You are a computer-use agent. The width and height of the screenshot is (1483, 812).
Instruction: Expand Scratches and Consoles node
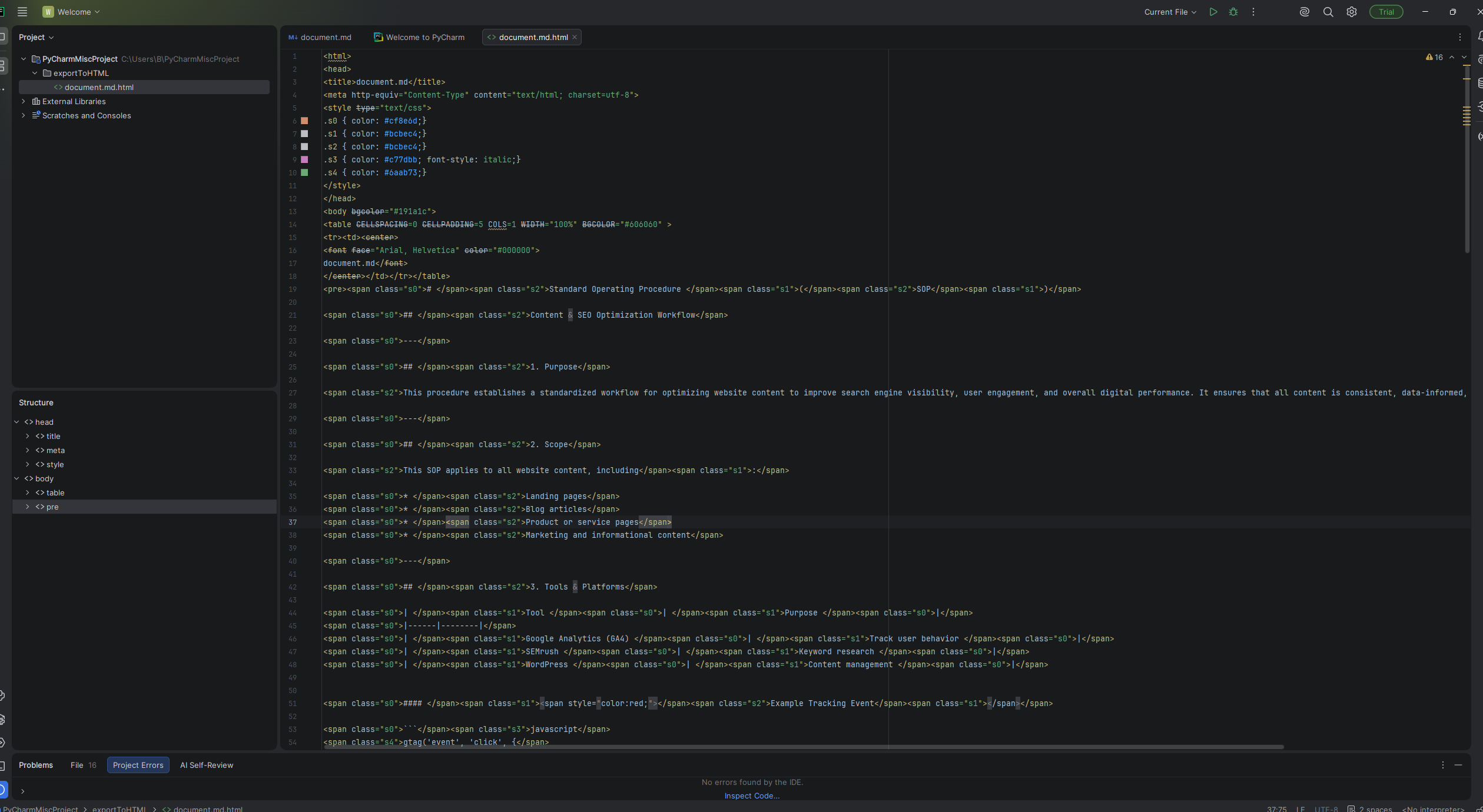tap(24, 115)
